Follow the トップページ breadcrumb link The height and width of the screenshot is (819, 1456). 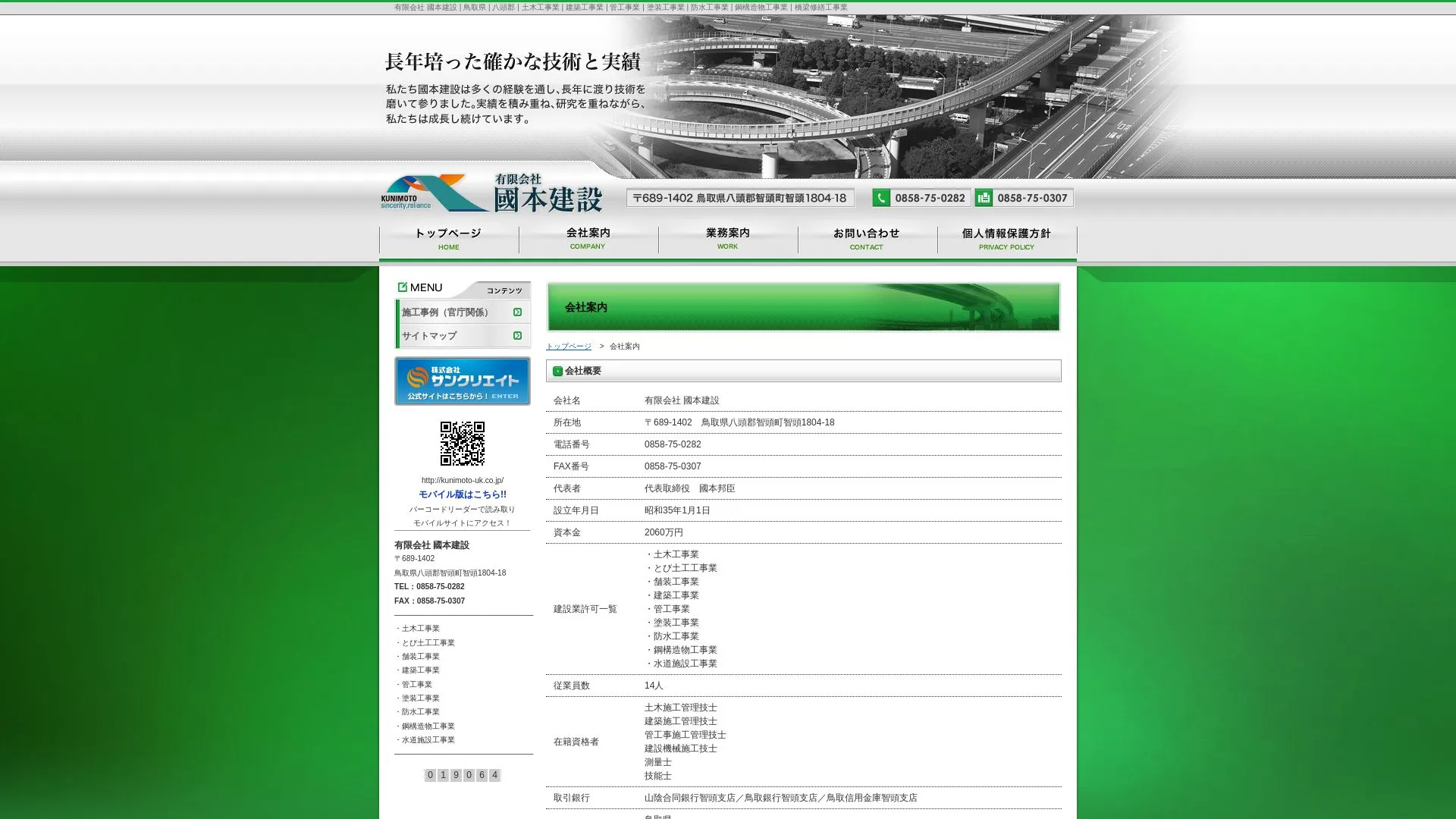click(569, 347)
